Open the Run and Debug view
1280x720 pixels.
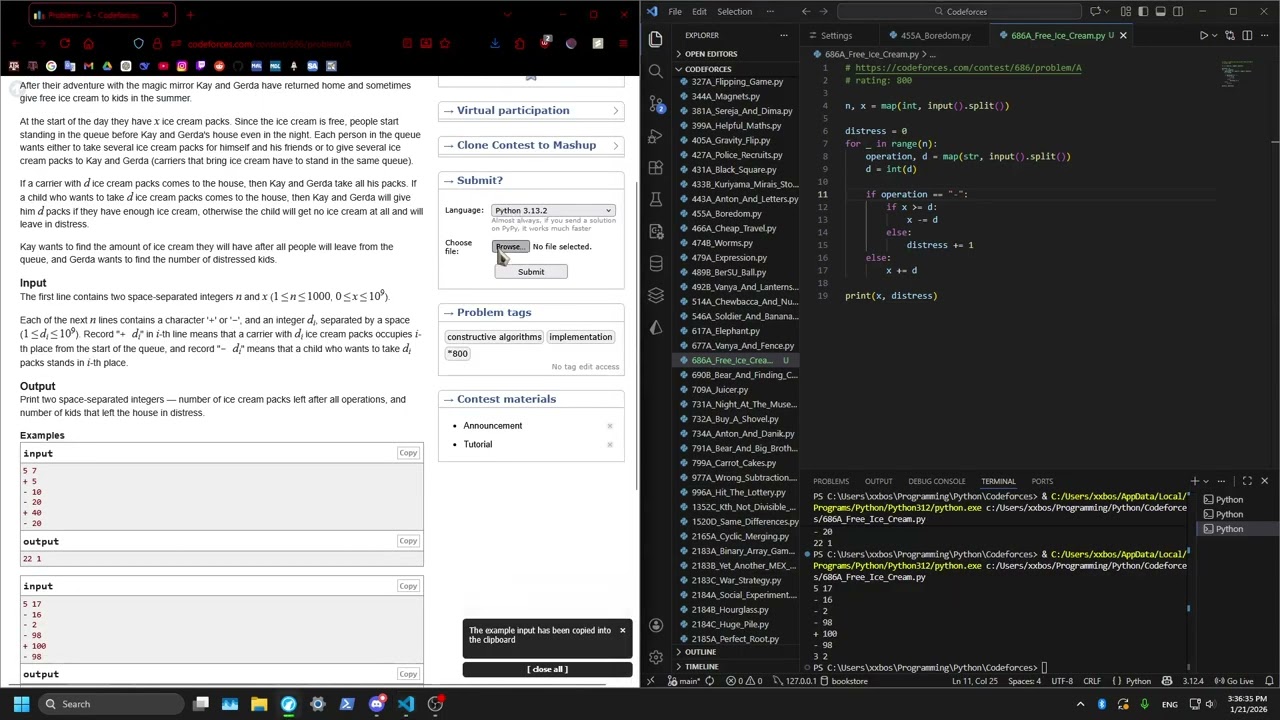click(x=656, y=136)
